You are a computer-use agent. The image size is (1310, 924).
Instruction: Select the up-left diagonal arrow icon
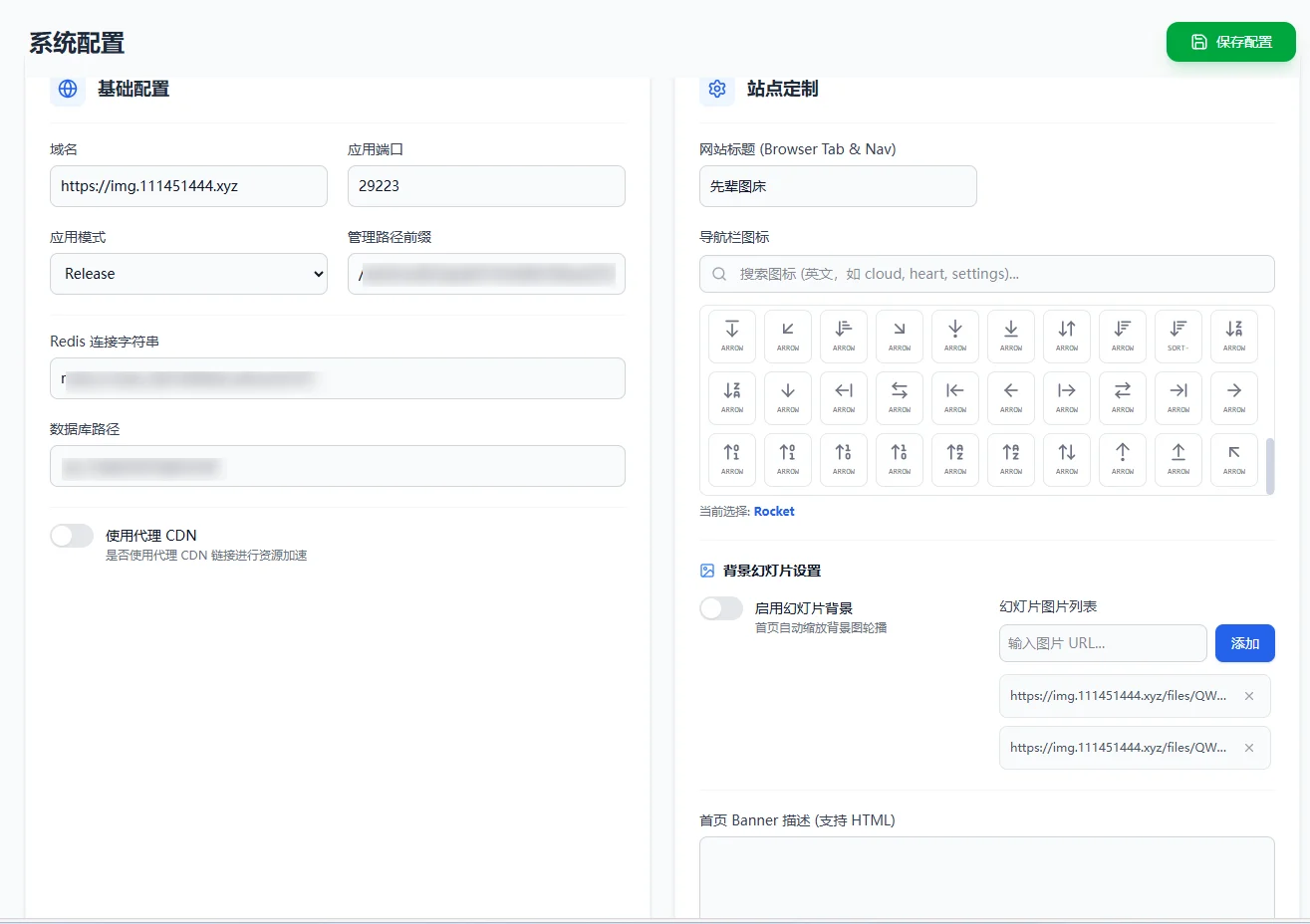point(1234,459)
